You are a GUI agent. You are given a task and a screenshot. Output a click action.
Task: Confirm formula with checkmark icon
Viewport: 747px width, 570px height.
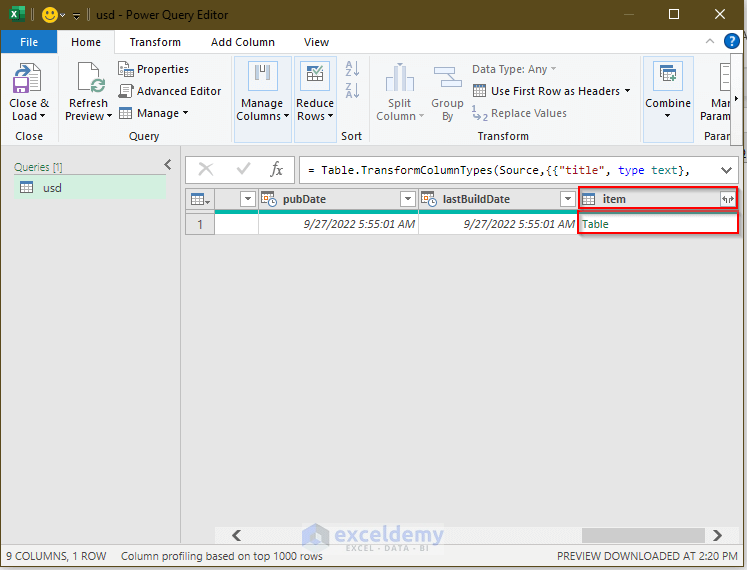tap(243, 169)
